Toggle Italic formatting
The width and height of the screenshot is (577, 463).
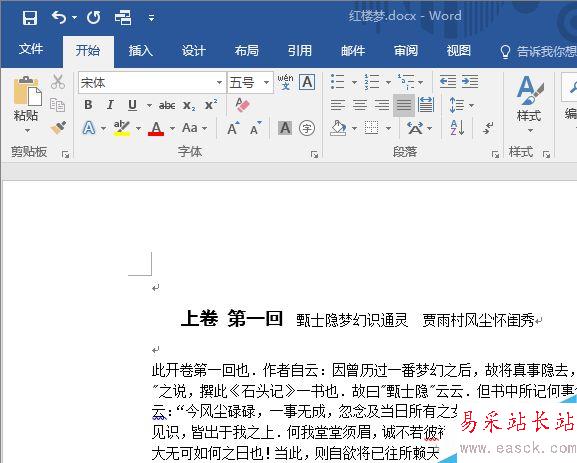[110, 105]
